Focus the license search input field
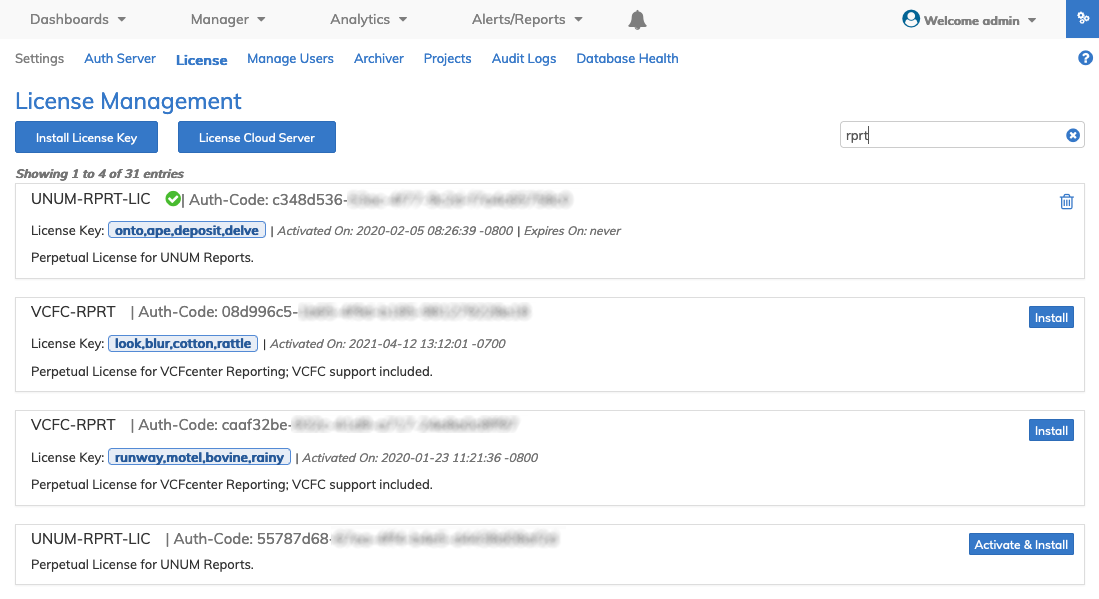Image resolution: width=1099 pixels, height=599 pixels. coord(950,136)
